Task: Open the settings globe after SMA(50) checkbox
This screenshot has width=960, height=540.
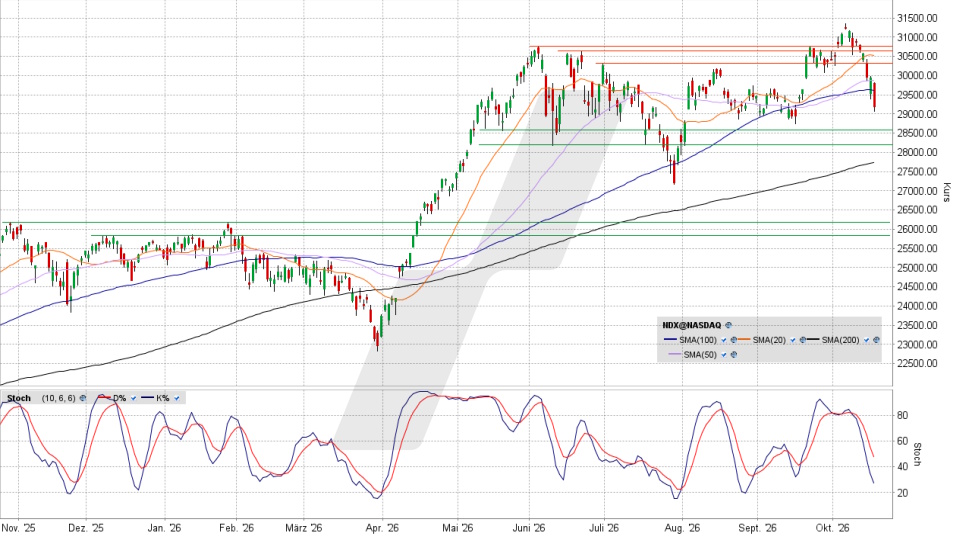Action: point(734,354)
